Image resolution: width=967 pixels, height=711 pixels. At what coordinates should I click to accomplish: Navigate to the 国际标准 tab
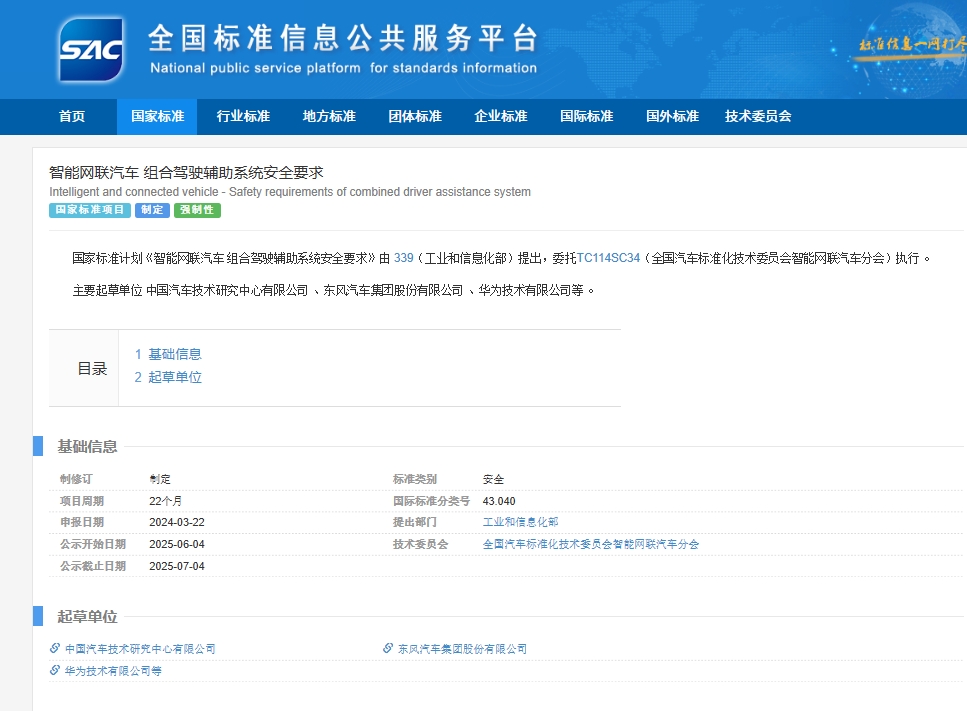(587, 116)
